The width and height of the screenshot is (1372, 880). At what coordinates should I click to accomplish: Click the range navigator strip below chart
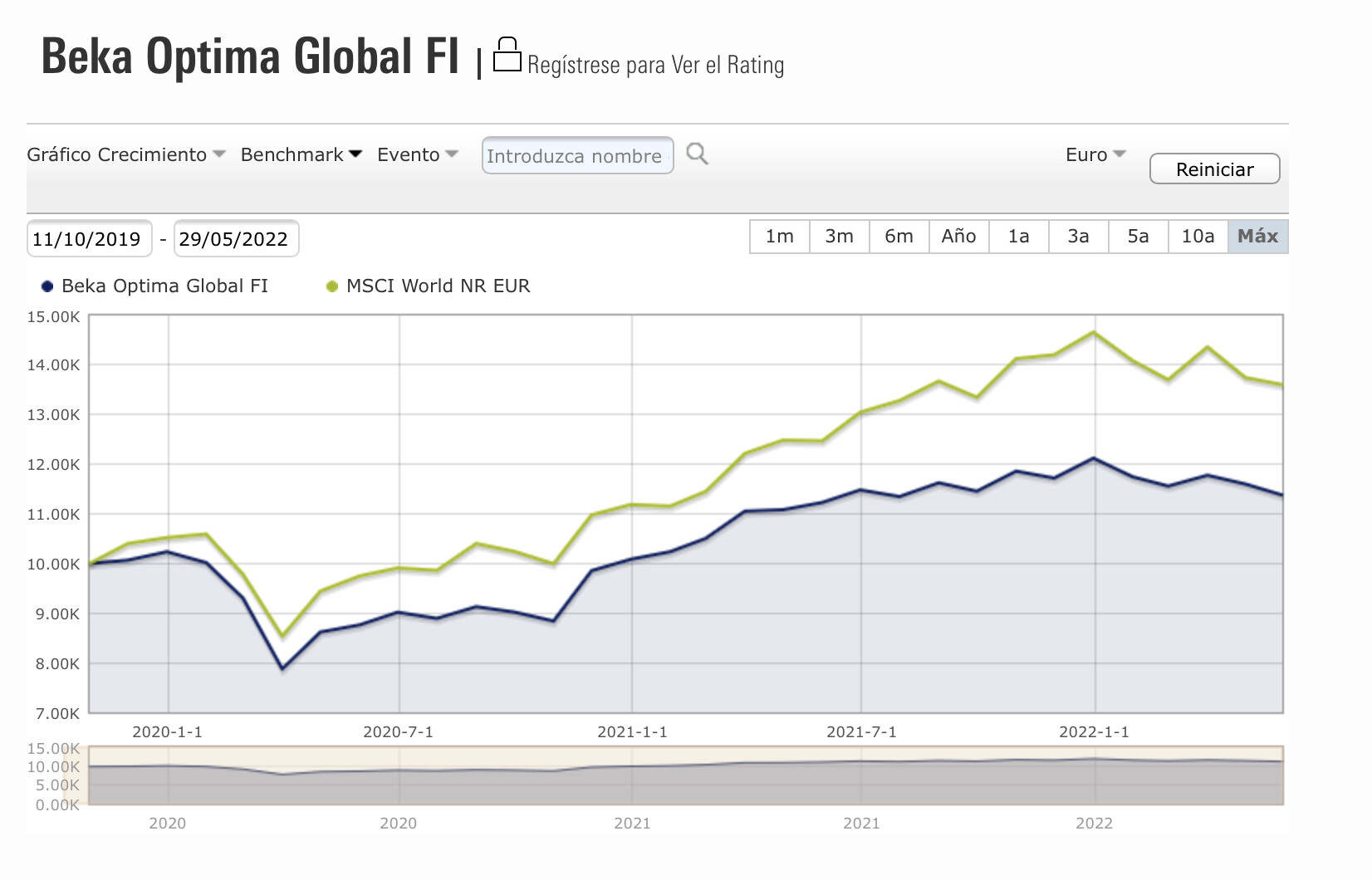pos(685,775)
